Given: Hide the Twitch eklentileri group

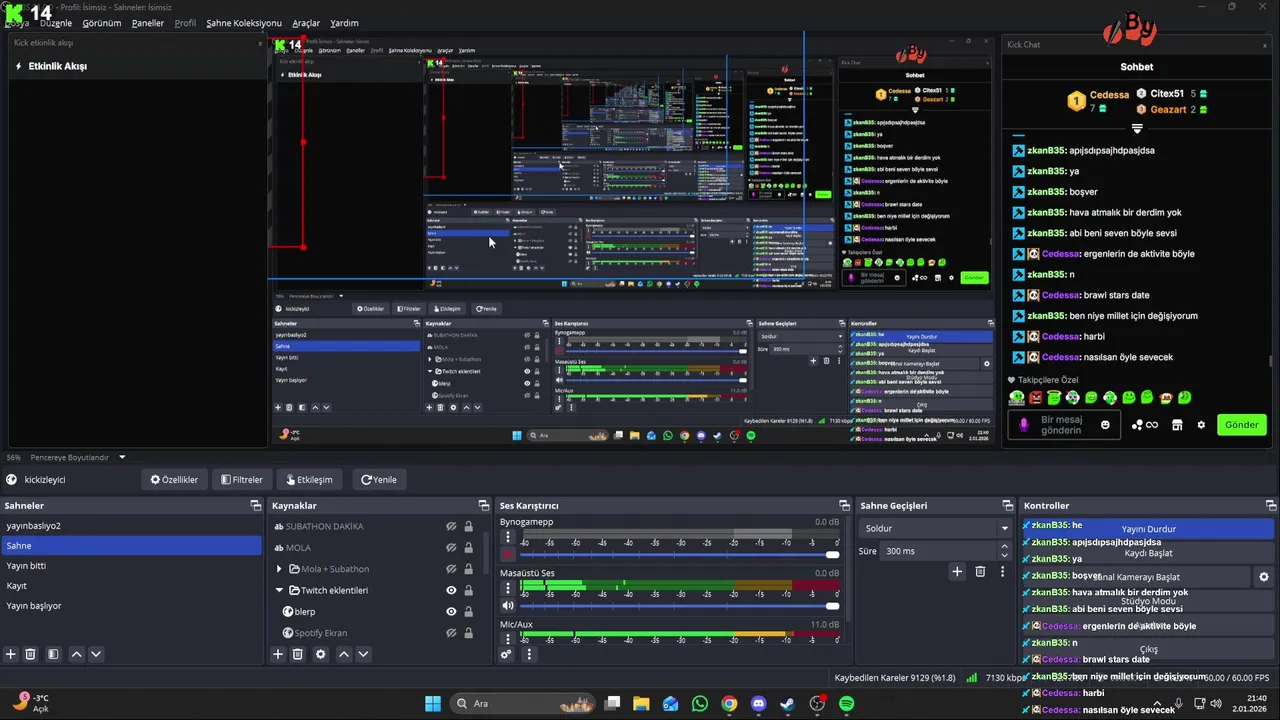Looking at the screenshot, I should [x=451, y=591].
